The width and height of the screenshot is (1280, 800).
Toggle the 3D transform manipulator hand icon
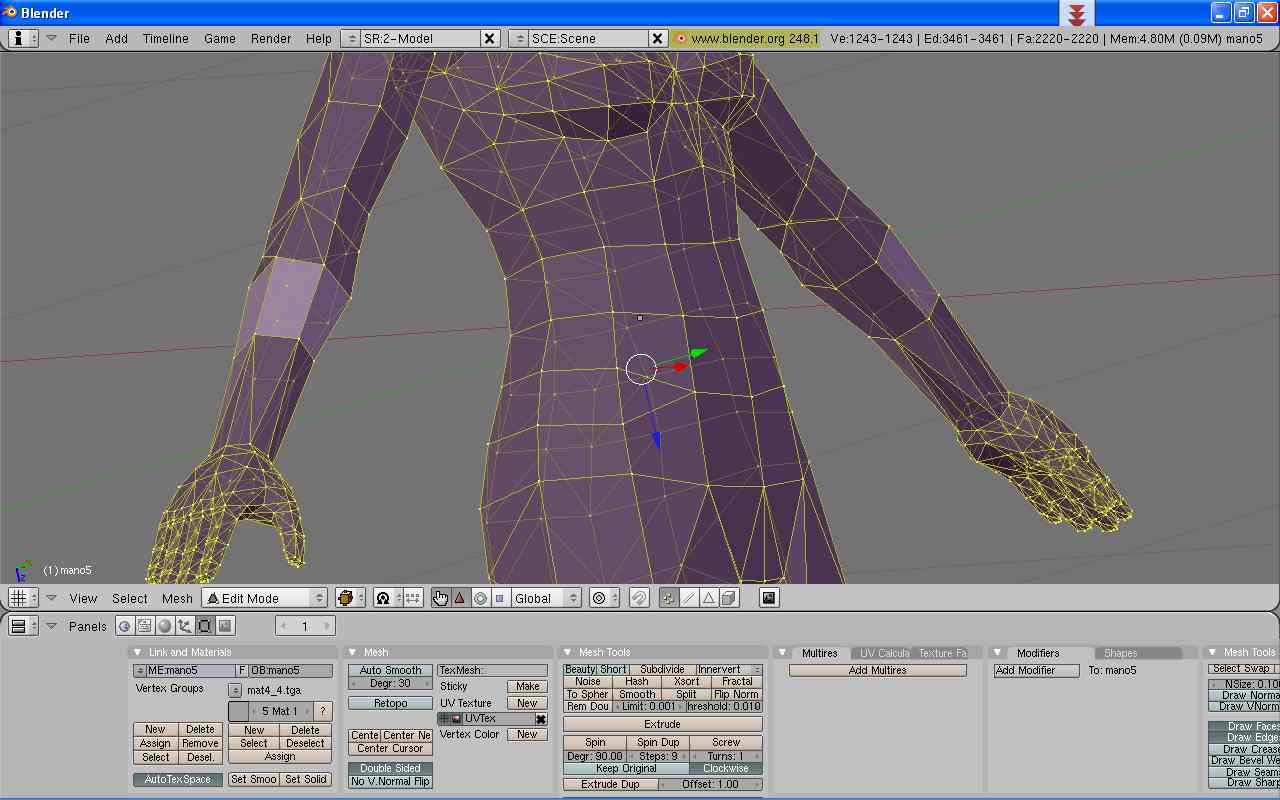[x=440, y=598]
